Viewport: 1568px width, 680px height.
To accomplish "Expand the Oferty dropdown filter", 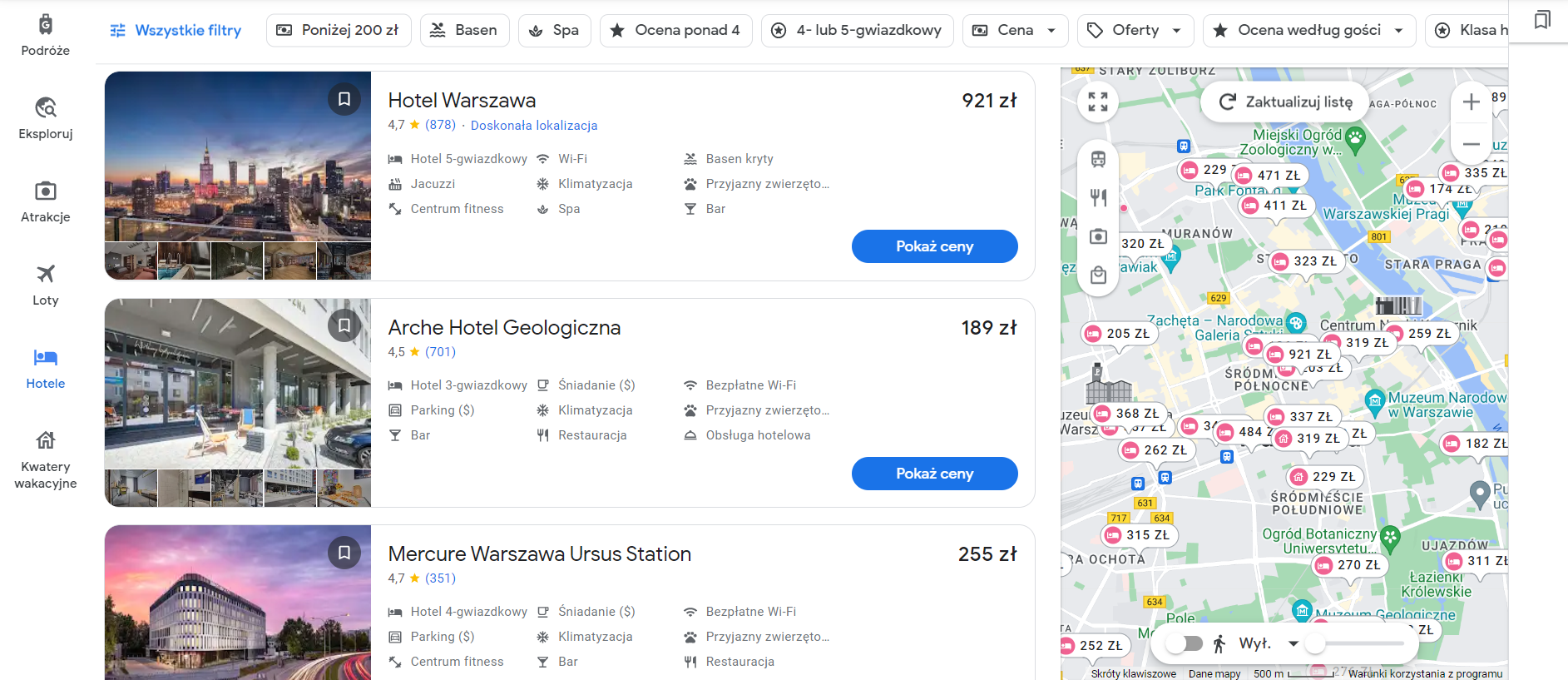I will click(1135, 30).
